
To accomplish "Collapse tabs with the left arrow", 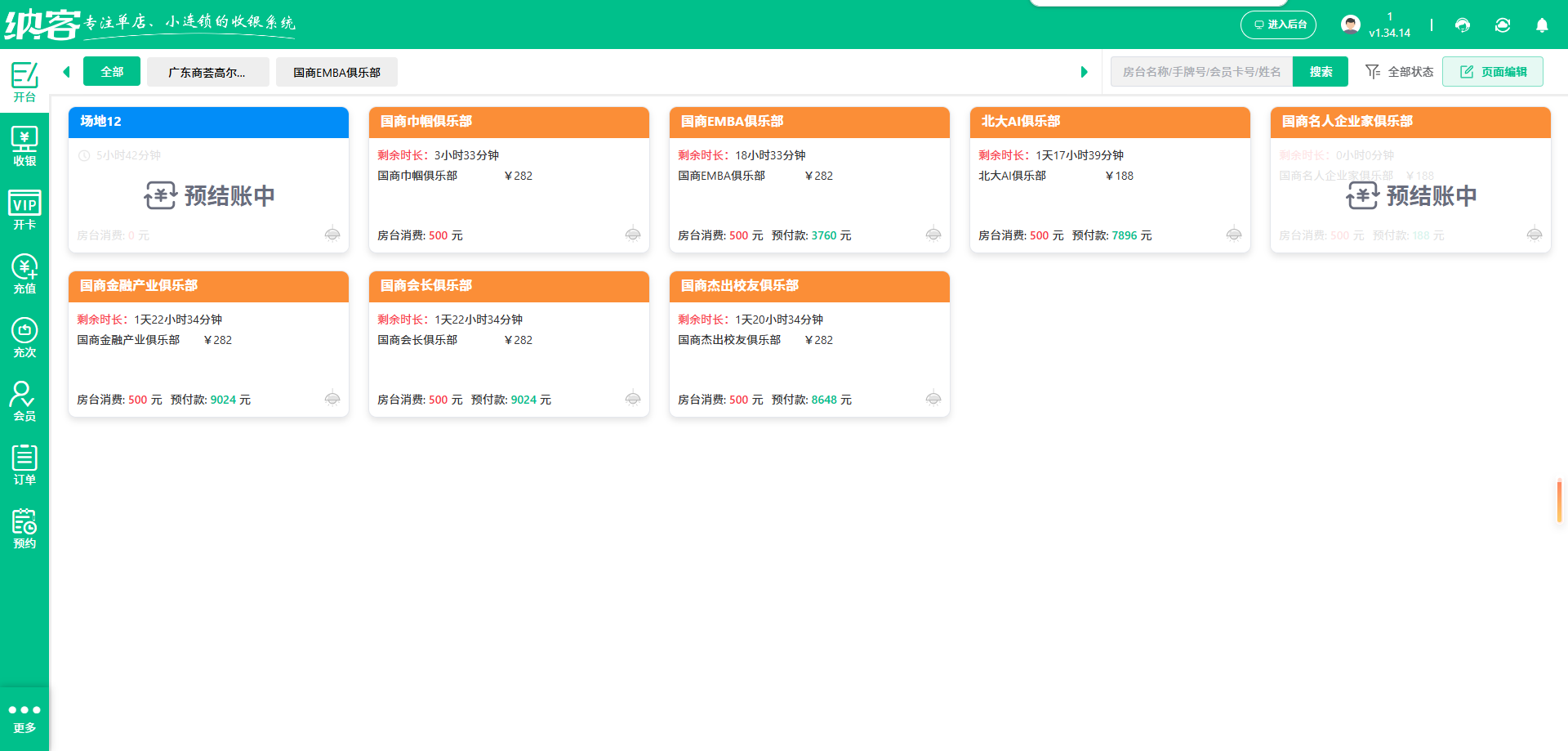I will 66,72.
